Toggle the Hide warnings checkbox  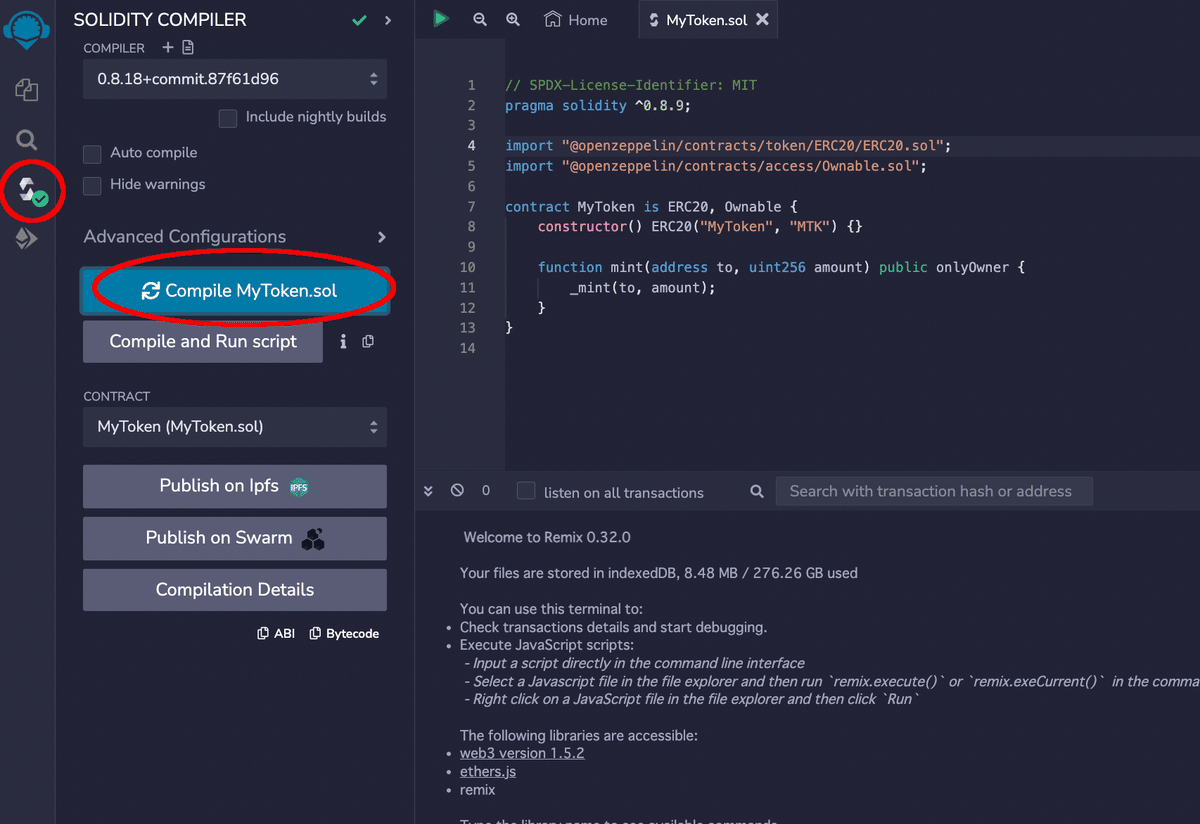(92, 185)
